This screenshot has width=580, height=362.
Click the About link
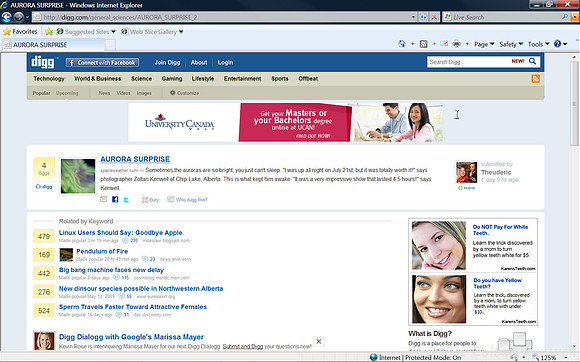coord(199,62)
